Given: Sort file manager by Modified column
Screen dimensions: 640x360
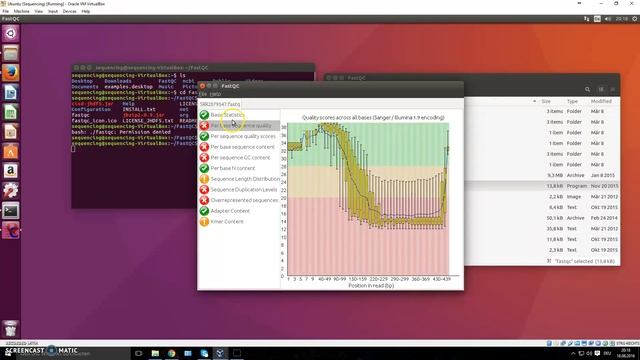Looking at the screenshot, I should click(601, 101).
